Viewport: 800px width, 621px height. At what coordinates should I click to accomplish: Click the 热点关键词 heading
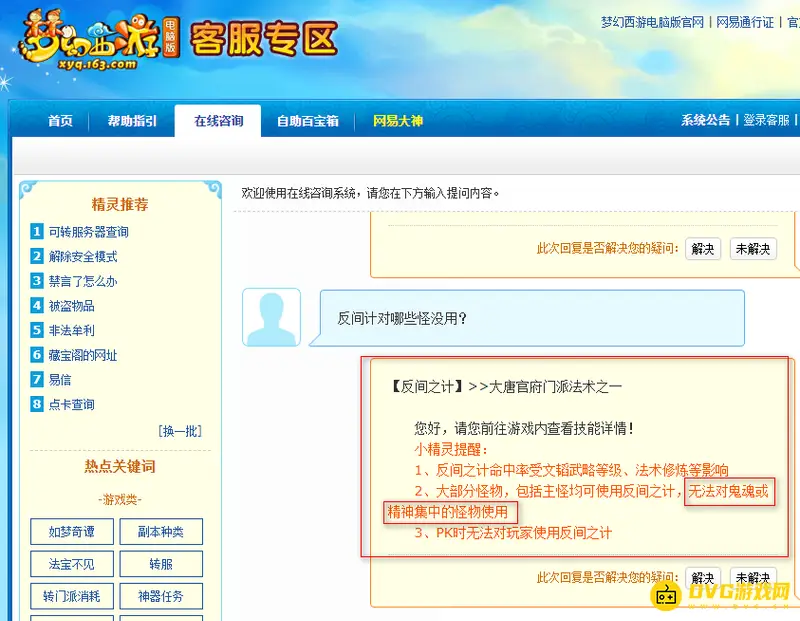[120, 466]
